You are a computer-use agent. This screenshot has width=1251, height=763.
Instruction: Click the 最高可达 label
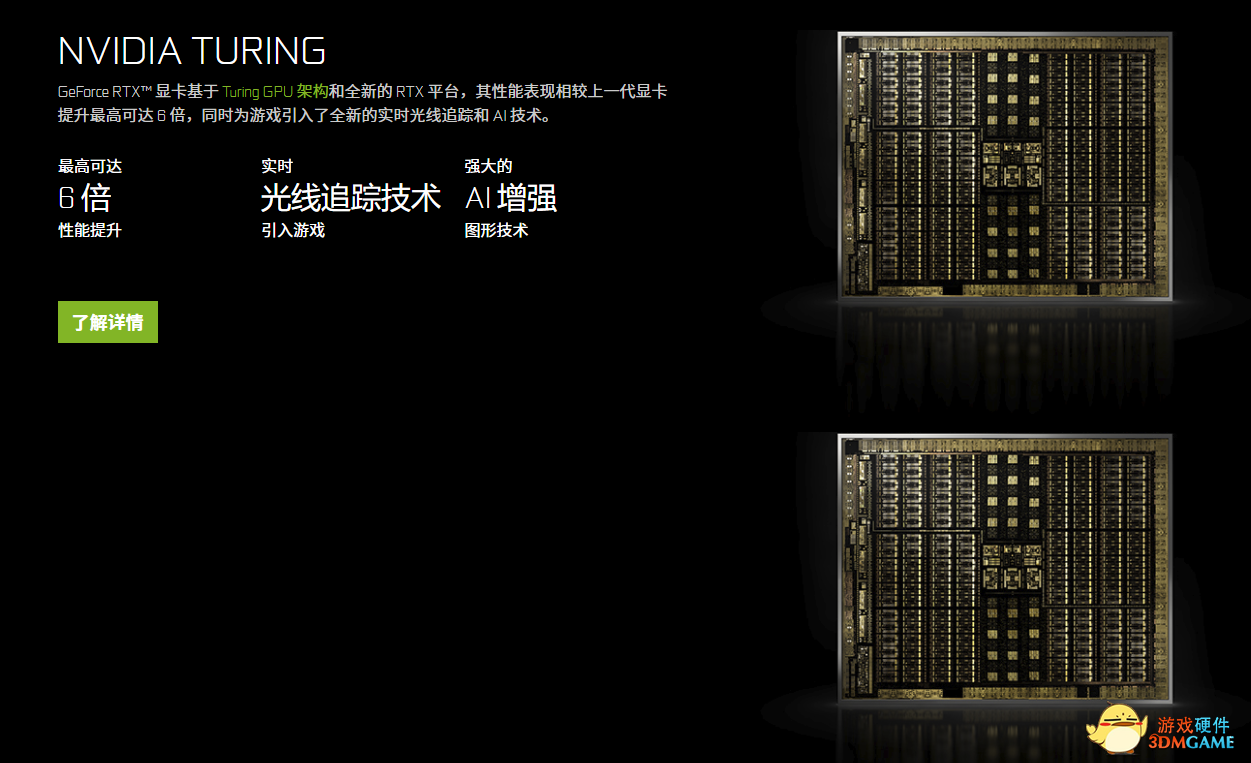(90, 166)
